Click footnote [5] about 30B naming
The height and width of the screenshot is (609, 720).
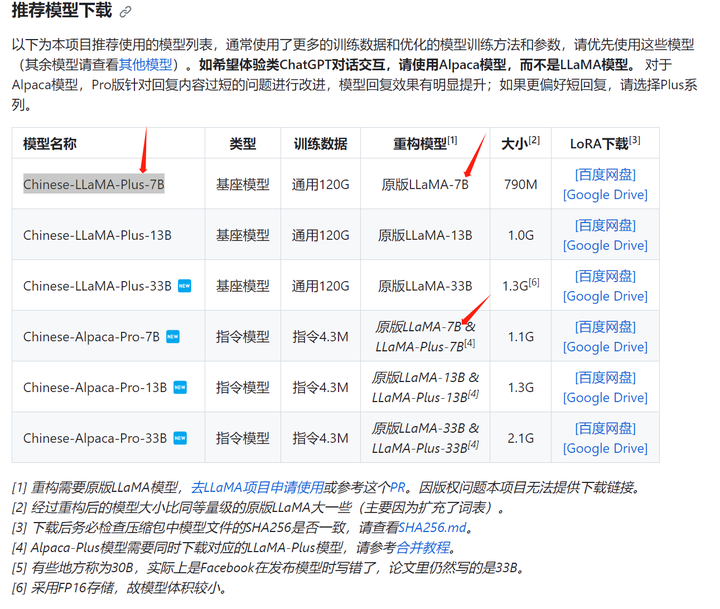pos(269,568)
